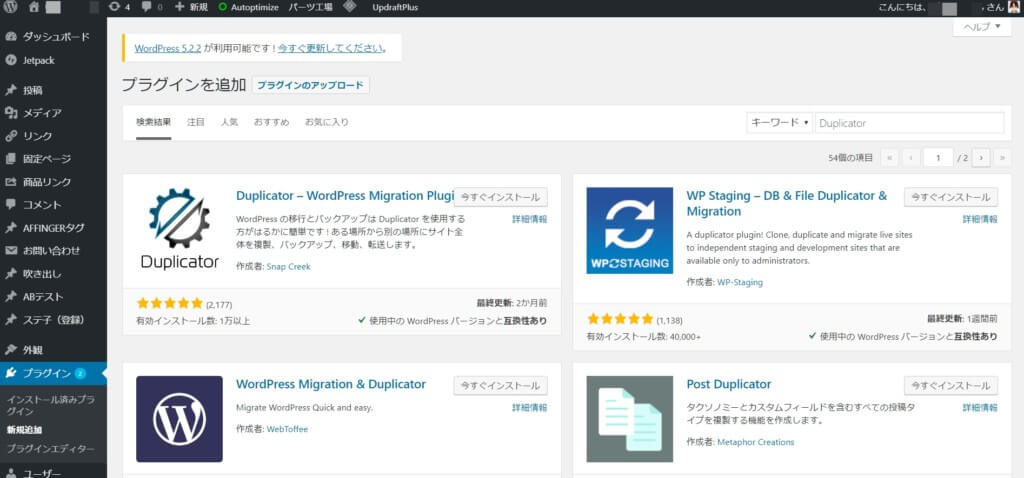1024x478 pixels.
Task: Switch to the Favorites (お気に入り) tab
Action: point(327,122)
